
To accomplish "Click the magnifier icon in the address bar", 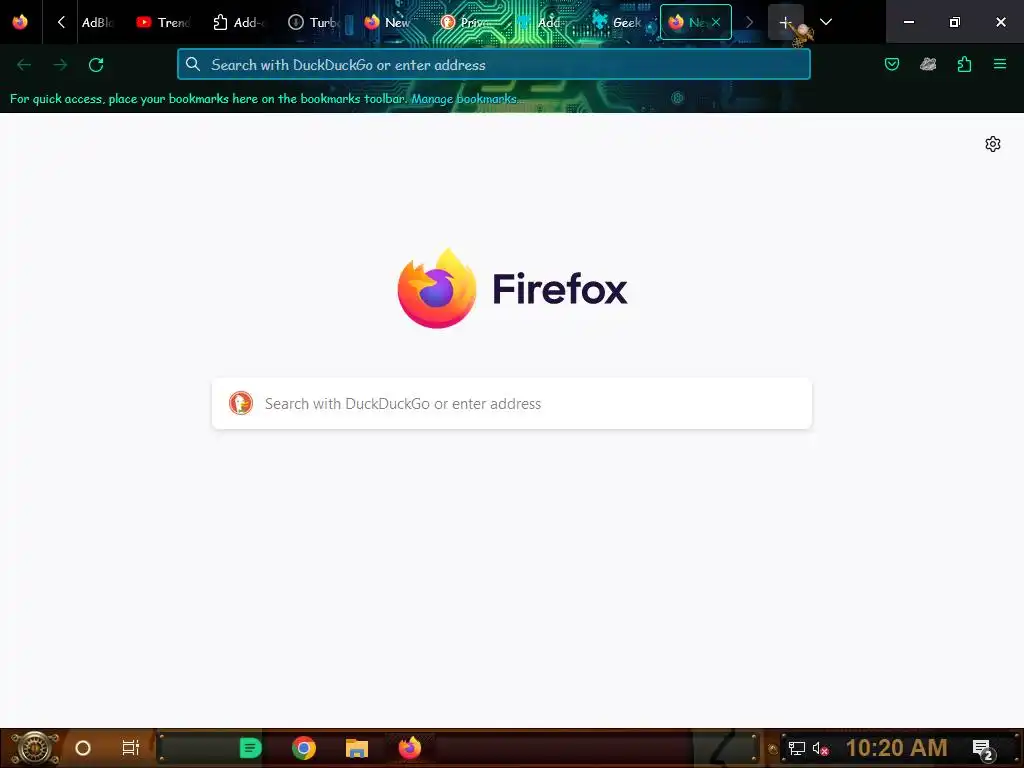I will [x=193, y=64].
